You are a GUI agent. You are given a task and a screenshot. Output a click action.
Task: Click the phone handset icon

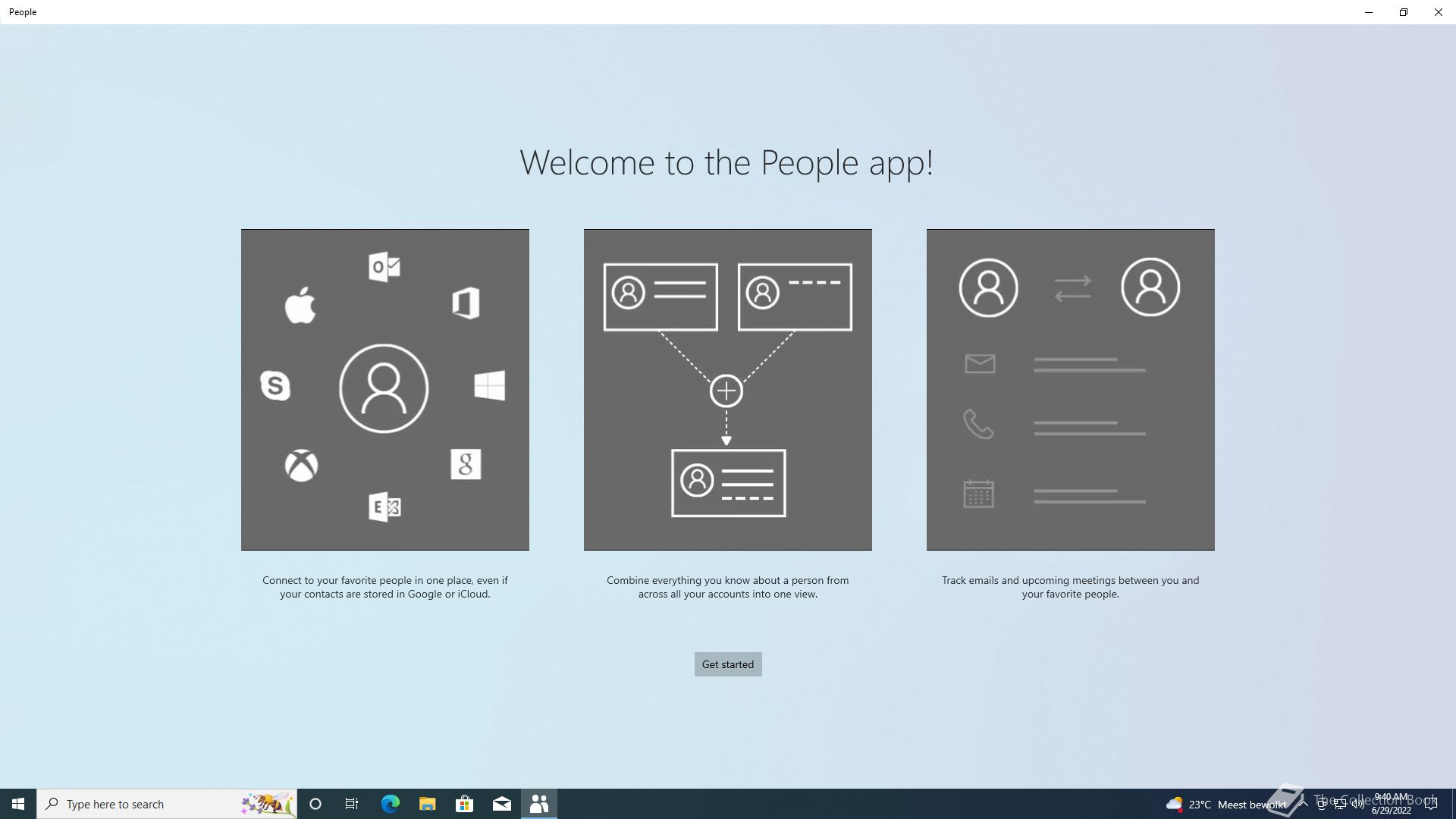click(978, 425)
